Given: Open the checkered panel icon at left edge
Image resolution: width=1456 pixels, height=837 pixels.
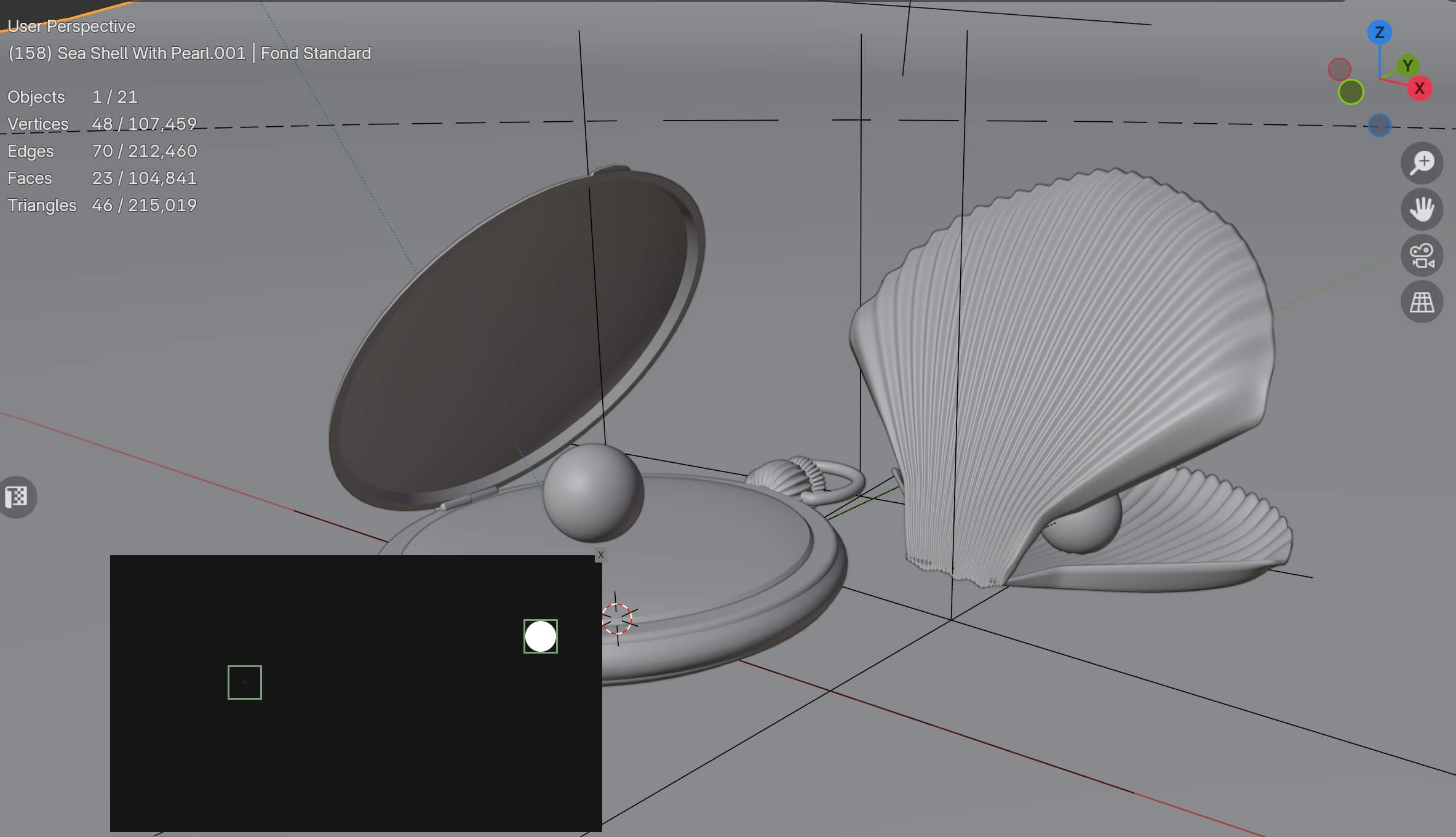Looking at the screenshot, I should 17,497.
